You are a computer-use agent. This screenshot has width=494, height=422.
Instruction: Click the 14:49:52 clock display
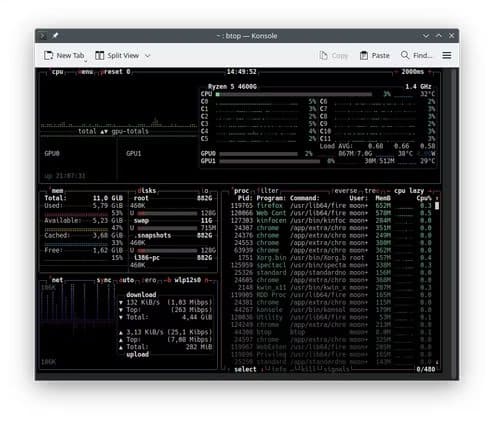[241, 72]
